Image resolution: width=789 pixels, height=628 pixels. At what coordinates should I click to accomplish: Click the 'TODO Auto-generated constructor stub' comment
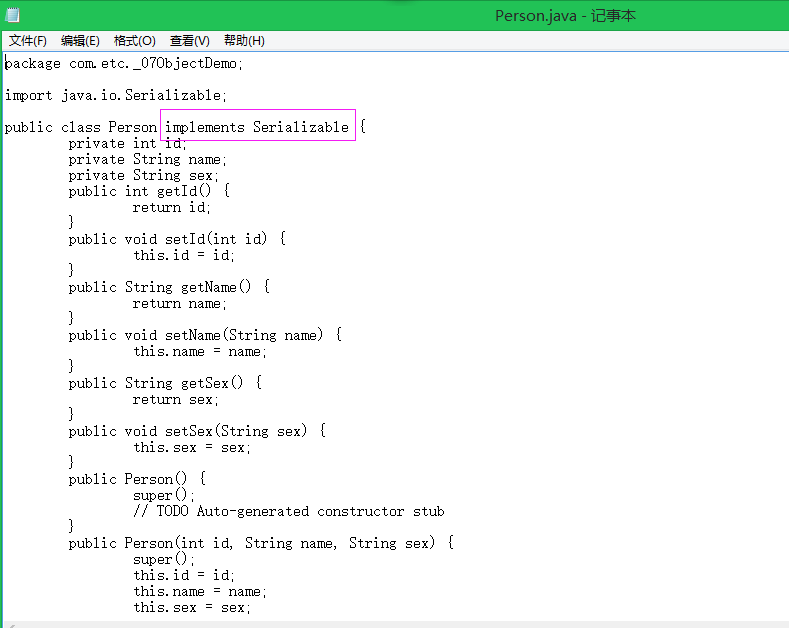(300, 511)
